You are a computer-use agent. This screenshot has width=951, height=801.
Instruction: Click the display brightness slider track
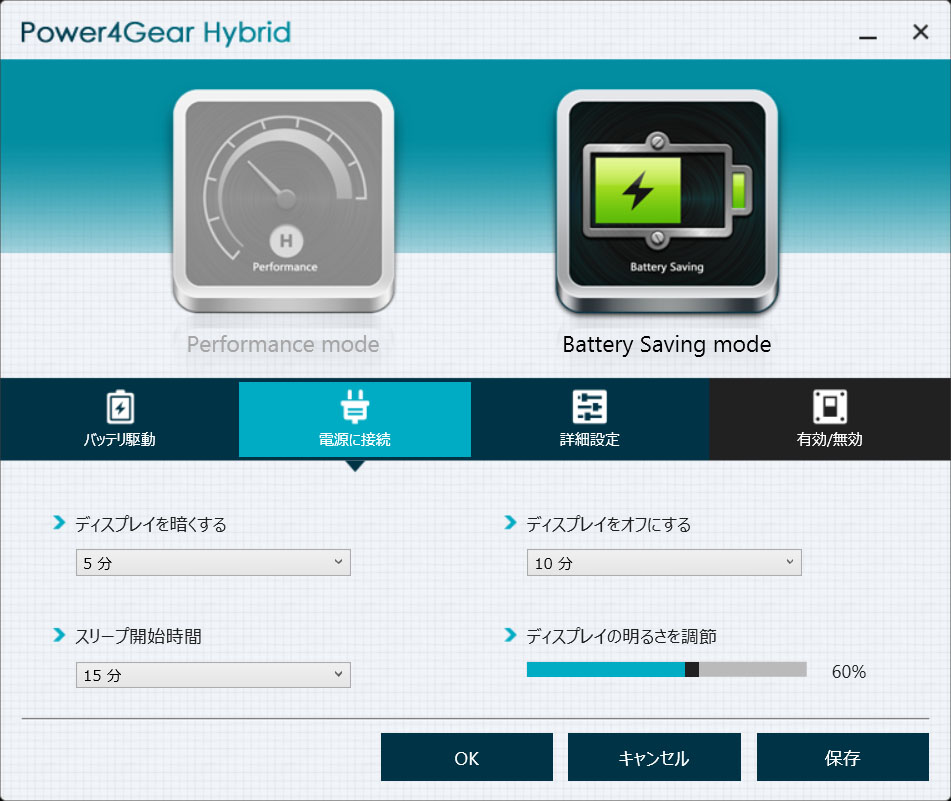click(667, 669)
